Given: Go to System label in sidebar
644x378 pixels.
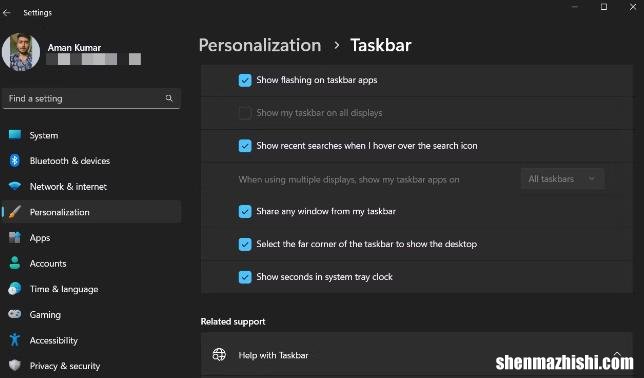Looking at the screenshot, I should [x=44, y=136].
